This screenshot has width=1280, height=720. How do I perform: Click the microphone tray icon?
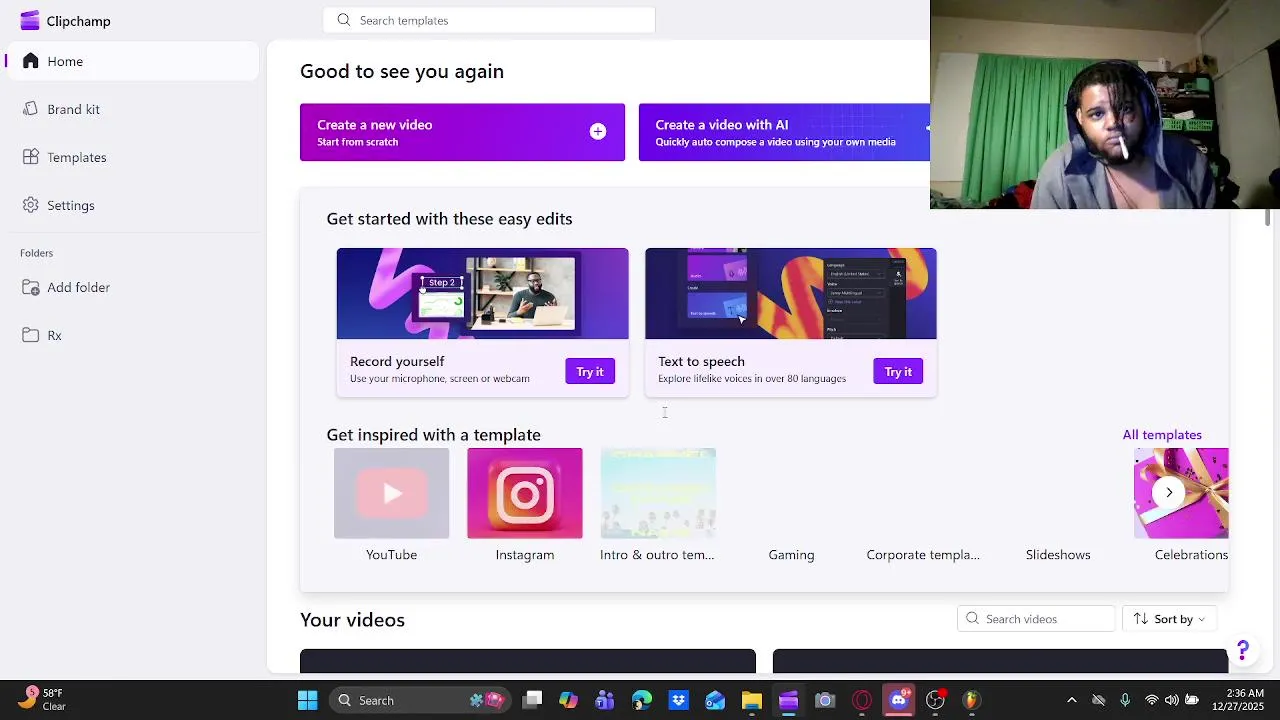pos(1125,700)
